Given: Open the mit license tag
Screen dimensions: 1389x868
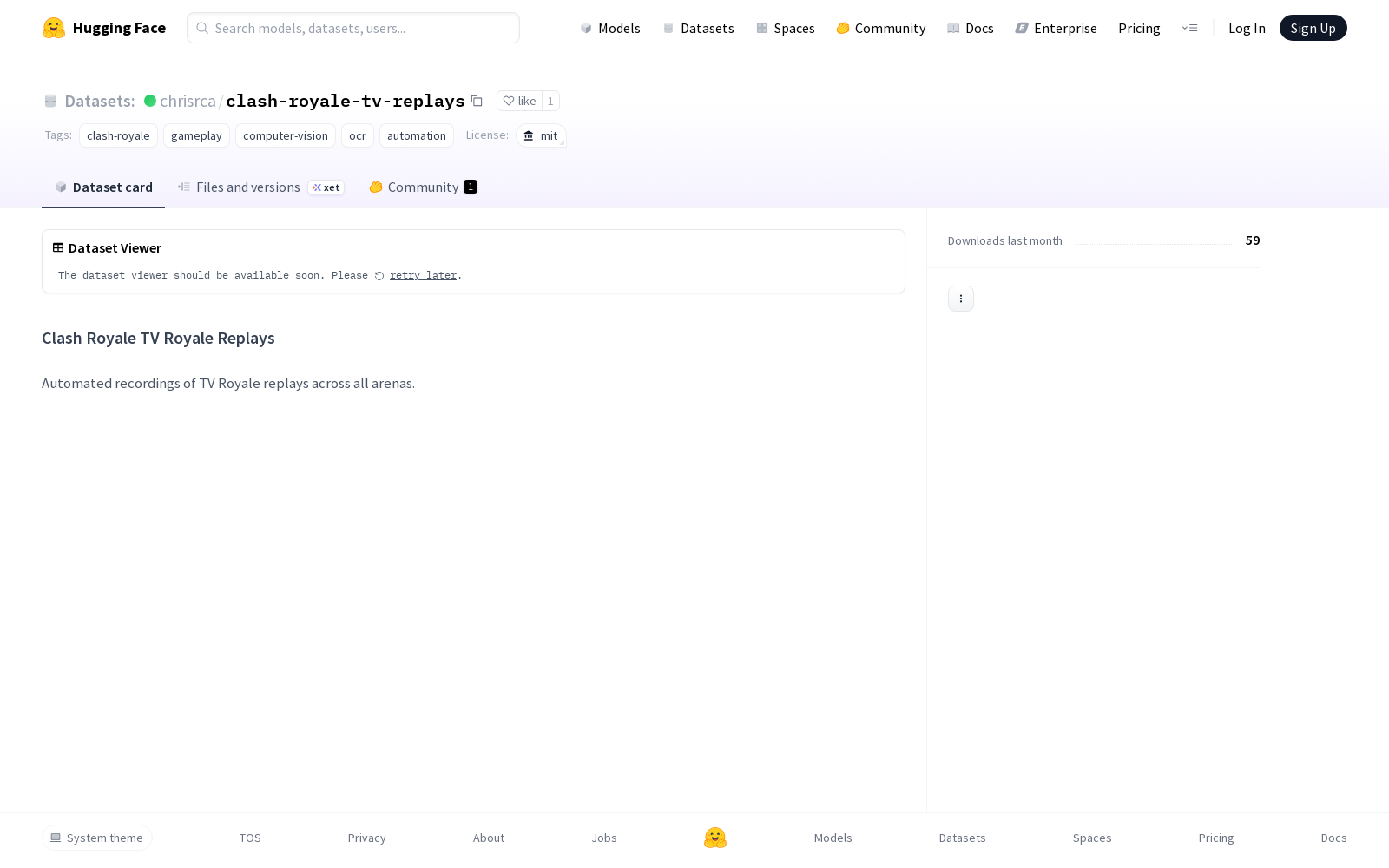Looking at the screenshot, I should coord(541,135).
